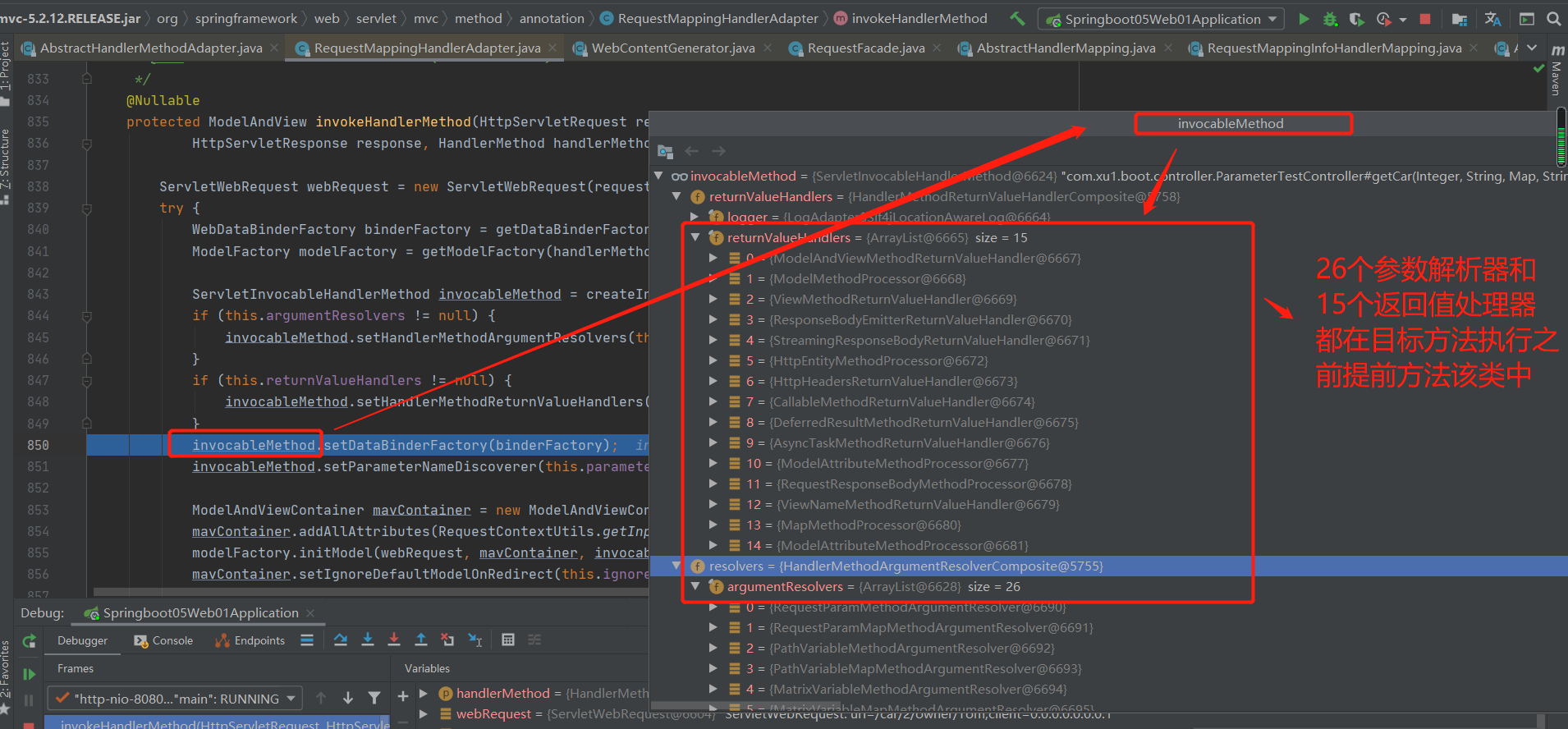Viewport: 1568px width, 729px height.
Task: Expand the HttpEntityMethodProcessor@6672 entry
Action: (x=713, y=360)
